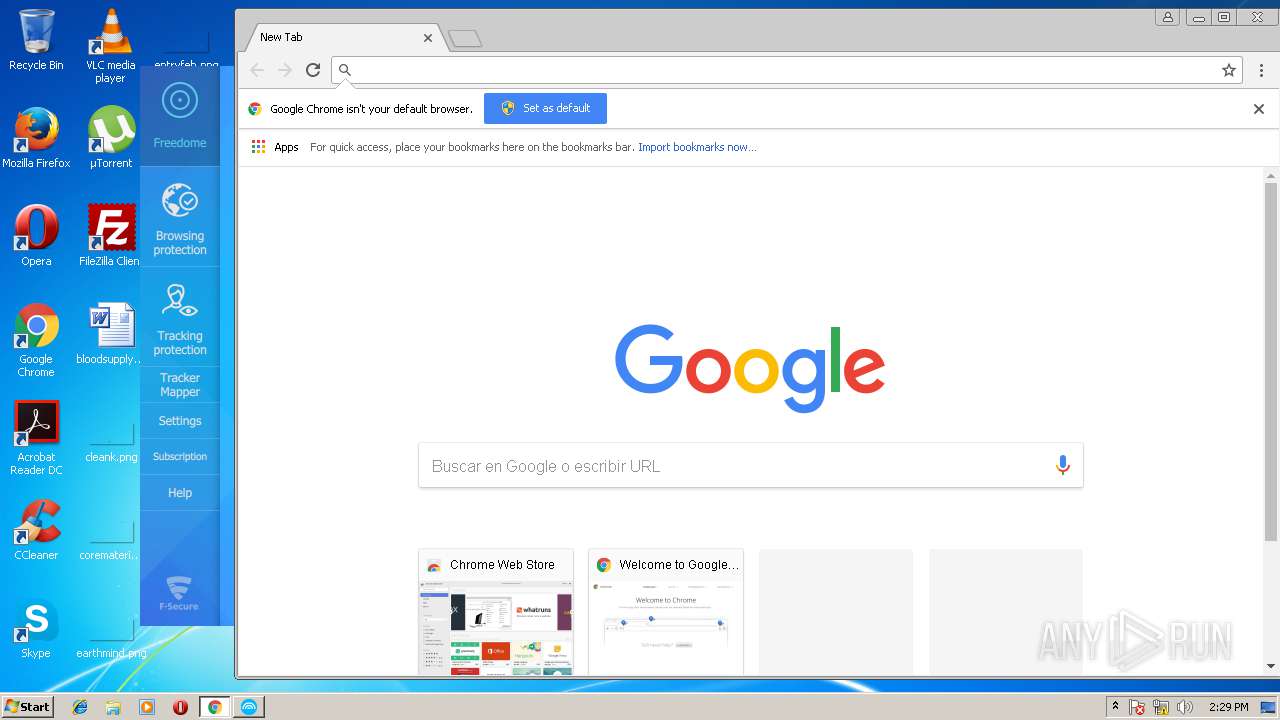Open Tracking protection in Freedome
Image resolution: width=1280 pixels, height=720 pixels.
pos(180,318)
